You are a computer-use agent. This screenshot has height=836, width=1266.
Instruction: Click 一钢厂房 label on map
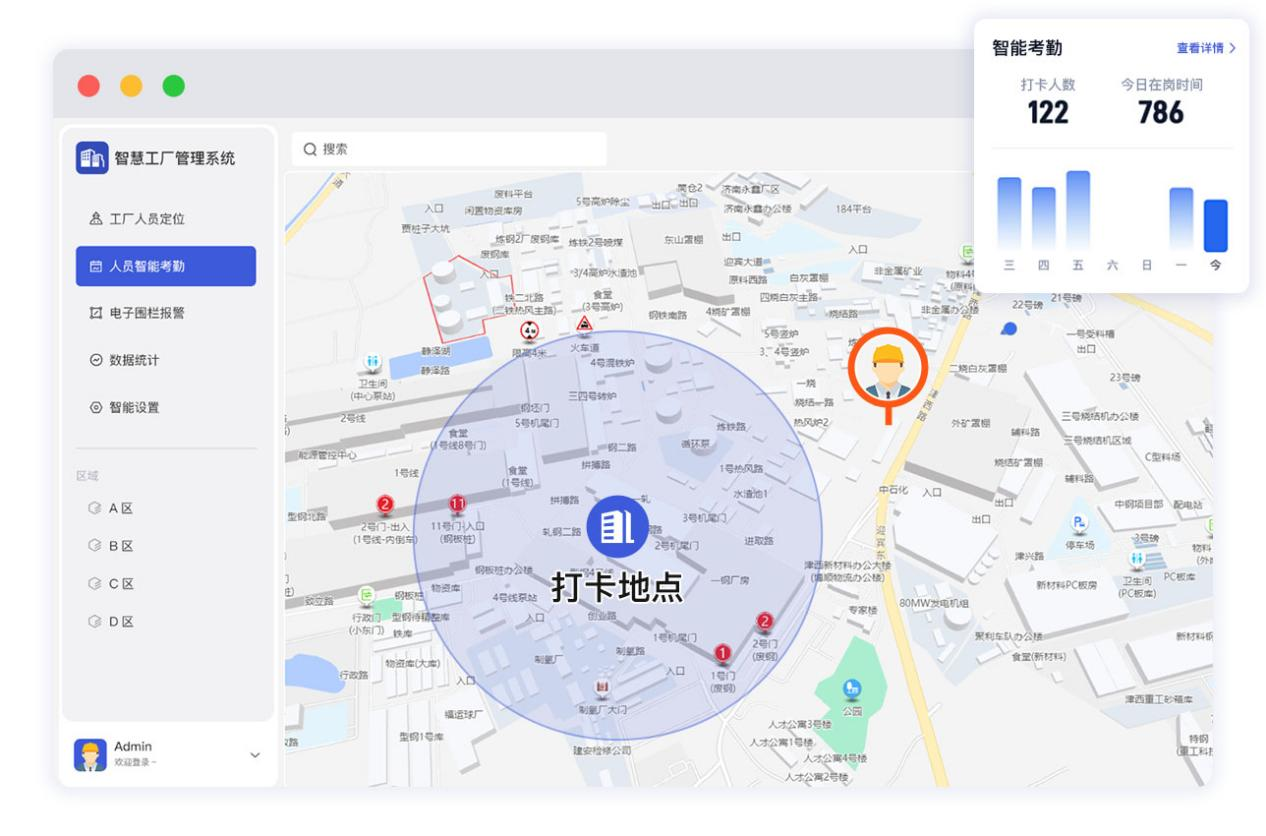click(729, 581)
